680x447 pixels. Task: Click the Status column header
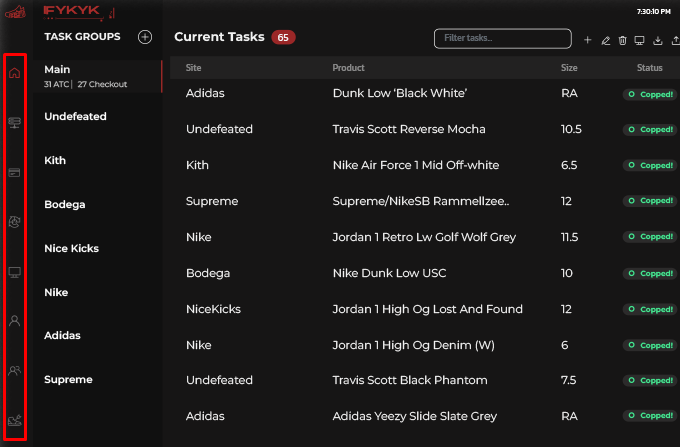[649, 68]
